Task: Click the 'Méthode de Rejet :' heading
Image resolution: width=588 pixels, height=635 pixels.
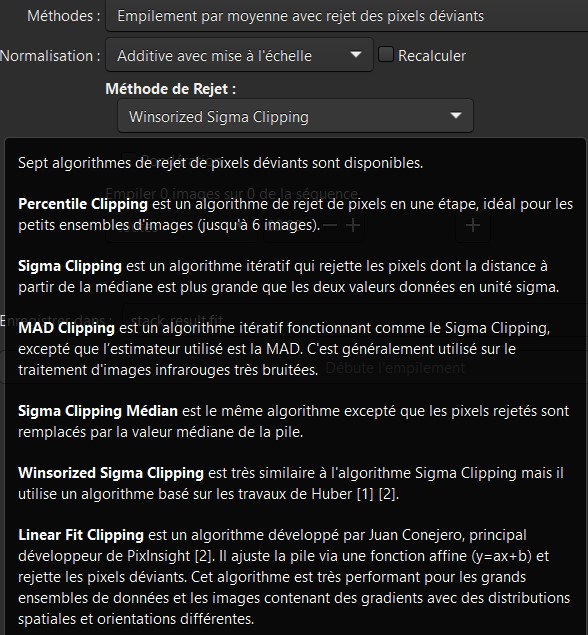Action: point(170,89)
